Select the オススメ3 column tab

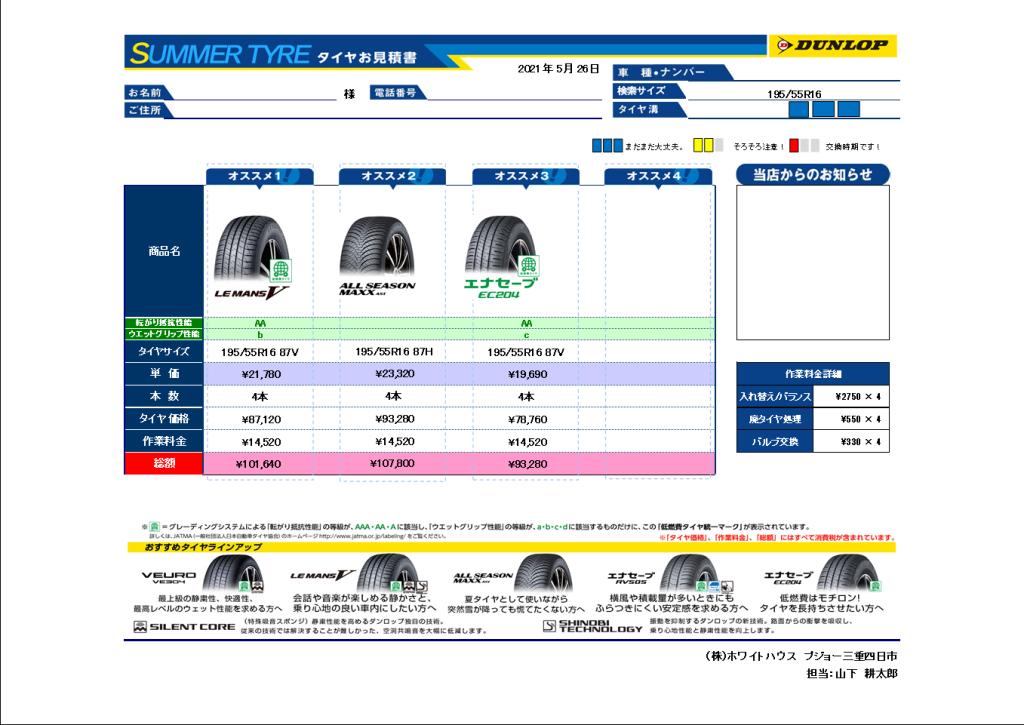click(526, 176)
